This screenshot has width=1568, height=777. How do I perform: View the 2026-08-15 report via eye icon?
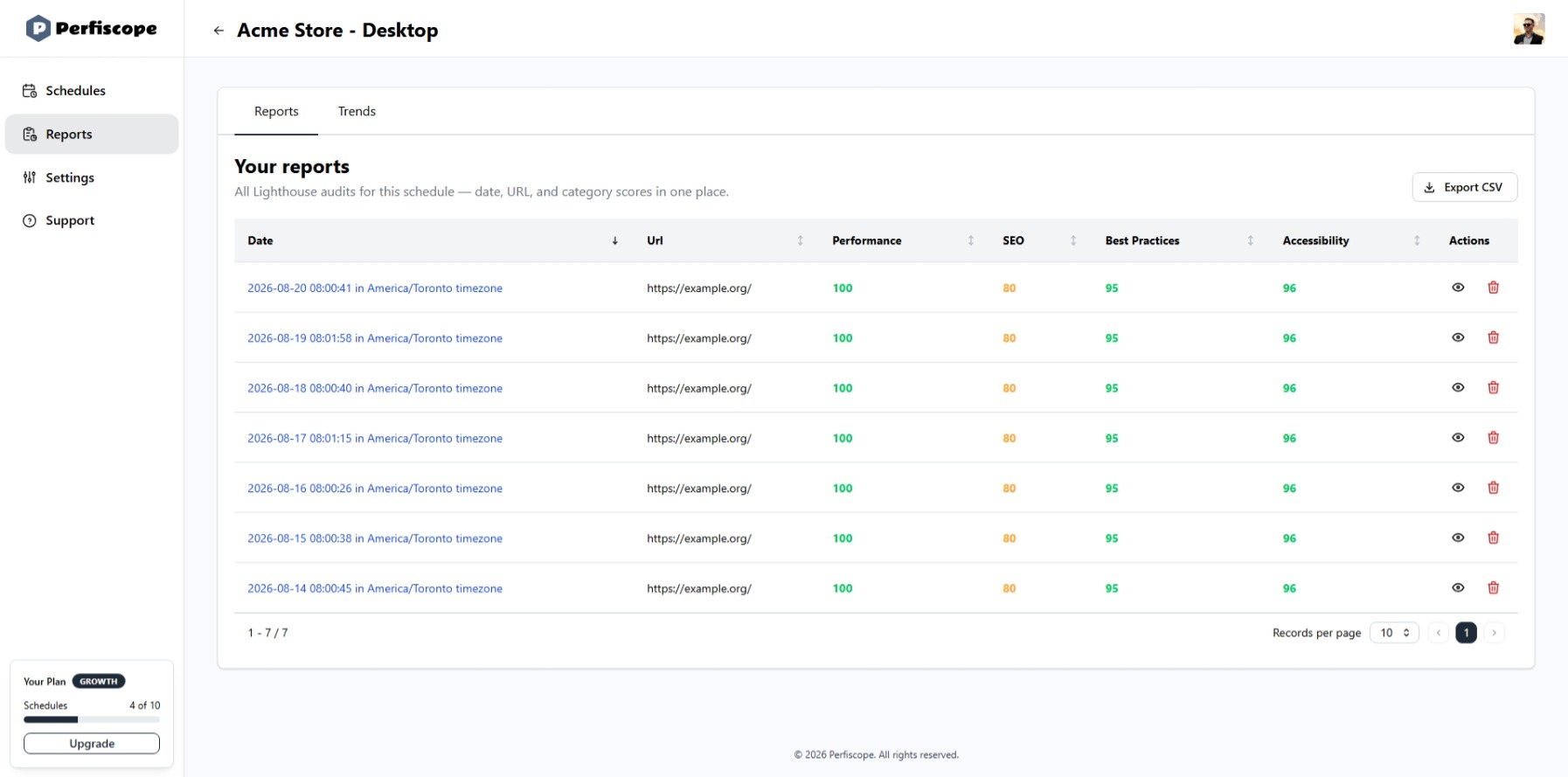click(1458, 538)
